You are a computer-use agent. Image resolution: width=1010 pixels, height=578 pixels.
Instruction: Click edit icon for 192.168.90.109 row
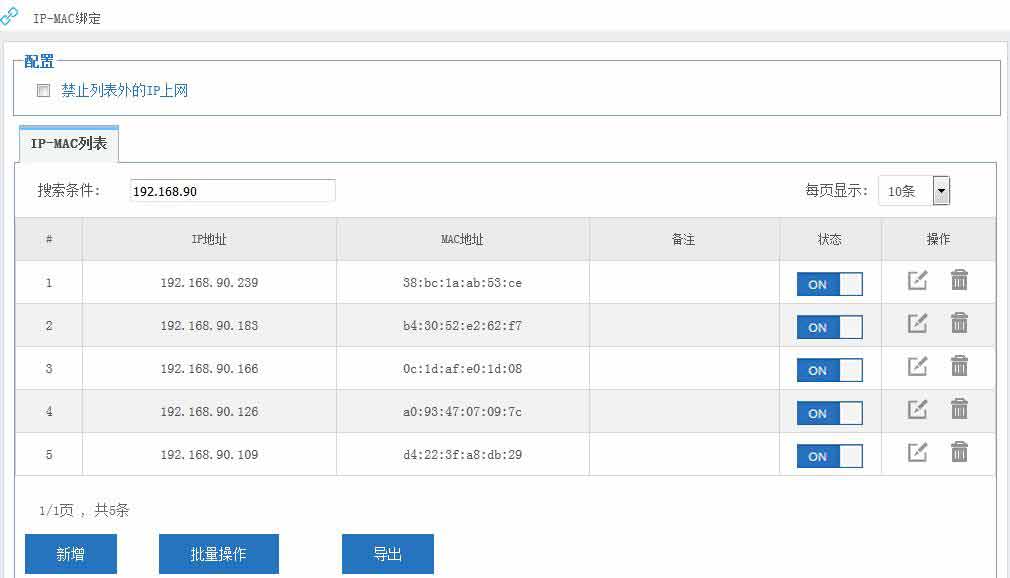tap(917, 453)
